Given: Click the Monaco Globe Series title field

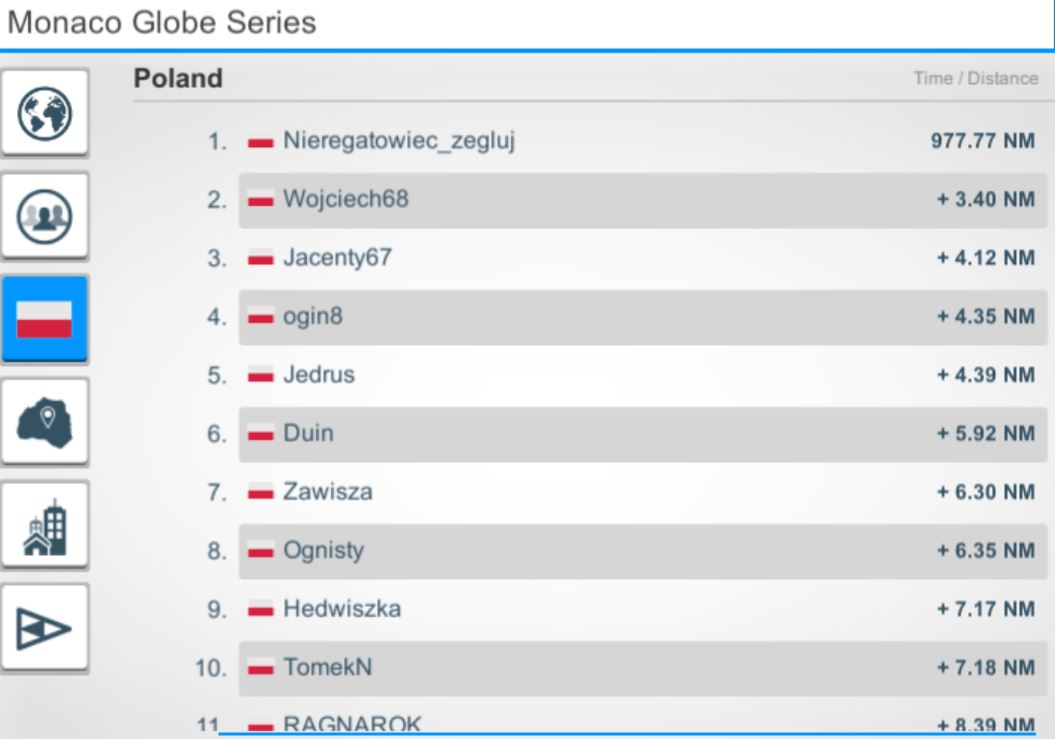Looking at the screenshot, I should coord(527,24).
